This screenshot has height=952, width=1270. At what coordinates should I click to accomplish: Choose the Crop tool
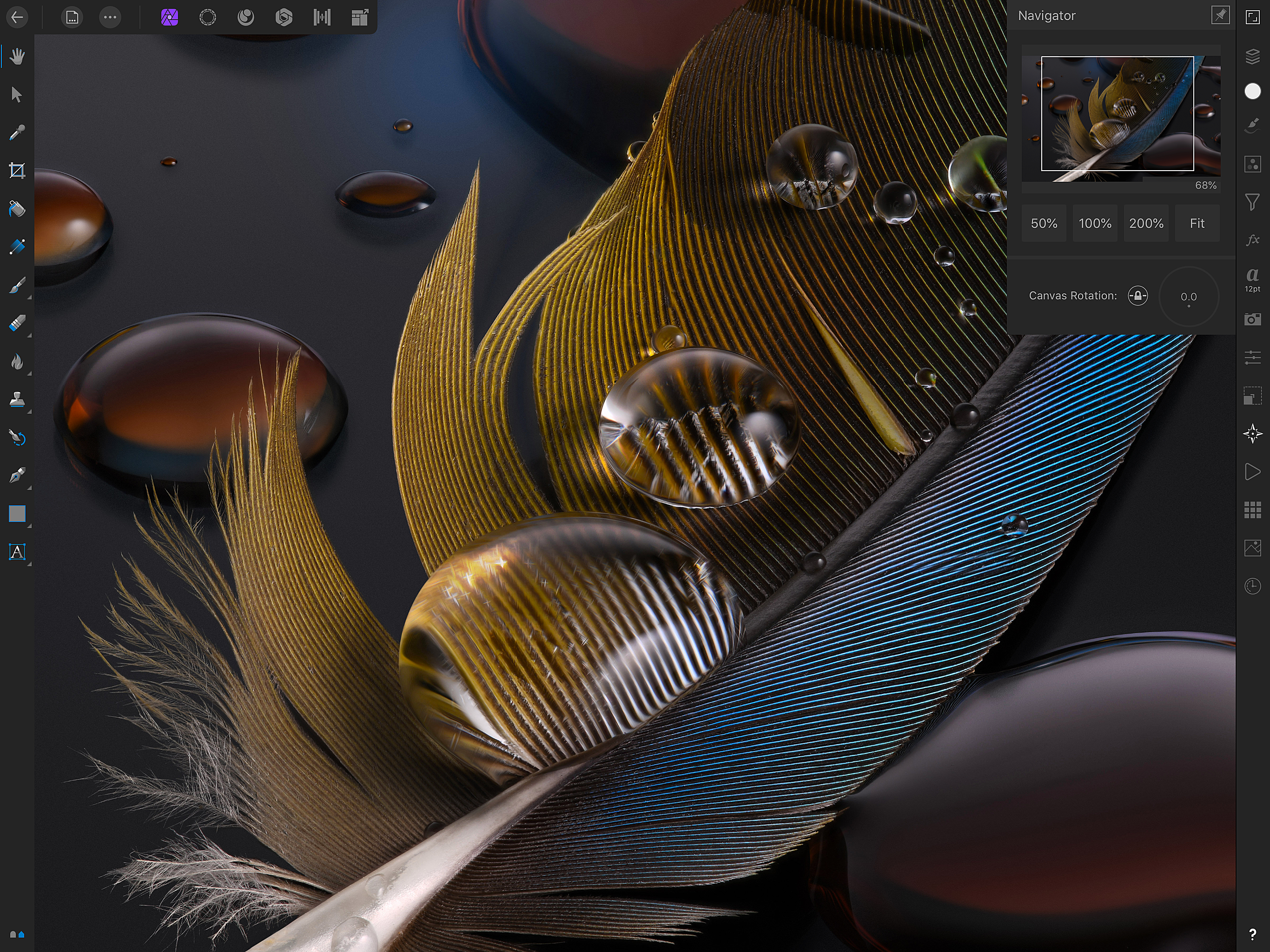[x=17, y=171]
